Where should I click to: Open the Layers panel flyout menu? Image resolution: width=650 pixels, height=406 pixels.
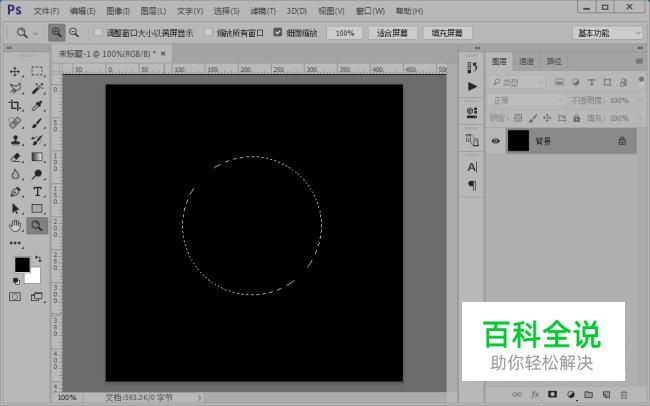click(x=639, y=61)
